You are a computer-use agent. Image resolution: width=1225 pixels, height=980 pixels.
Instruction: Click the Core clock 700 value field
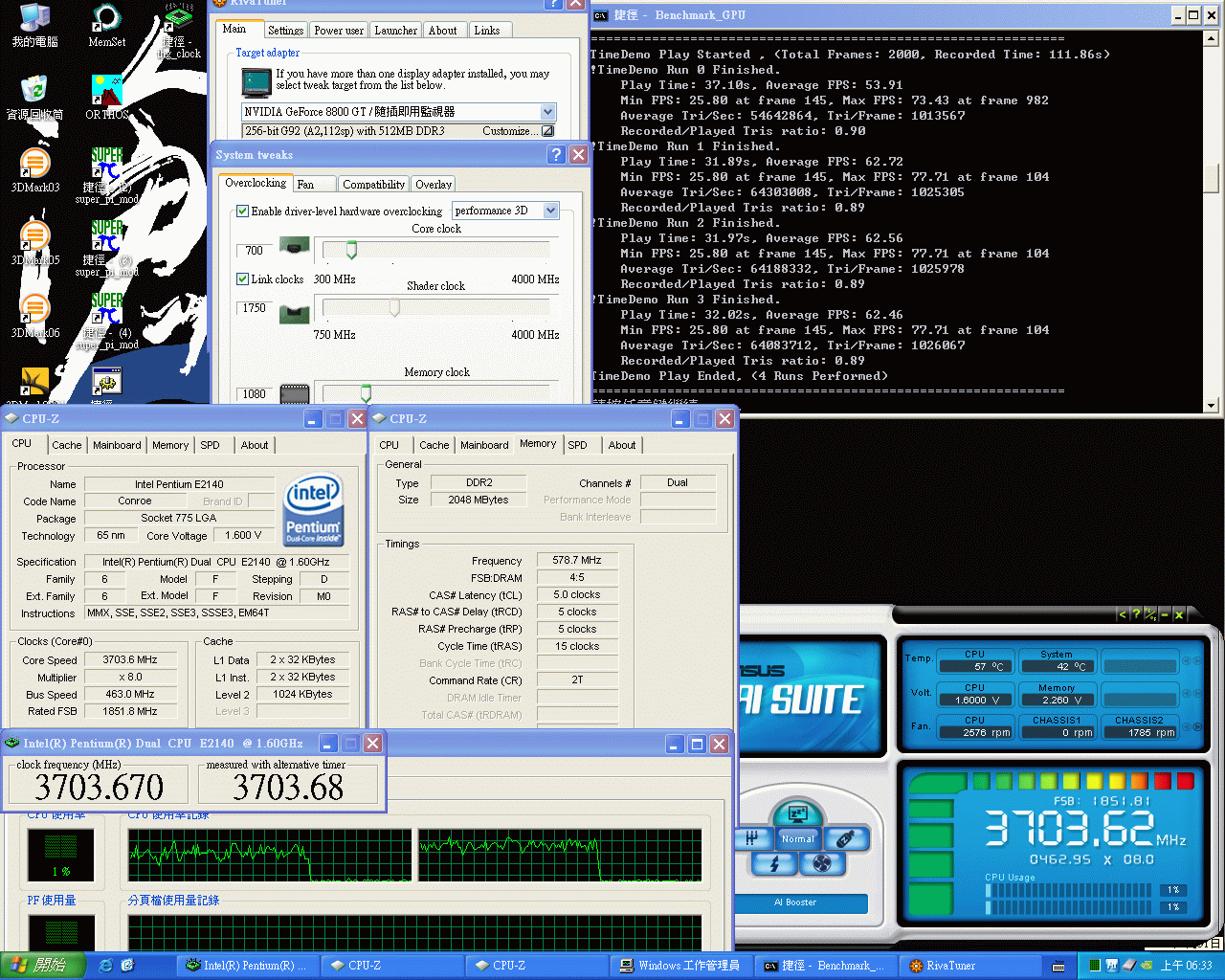click(x=254, y=251)
